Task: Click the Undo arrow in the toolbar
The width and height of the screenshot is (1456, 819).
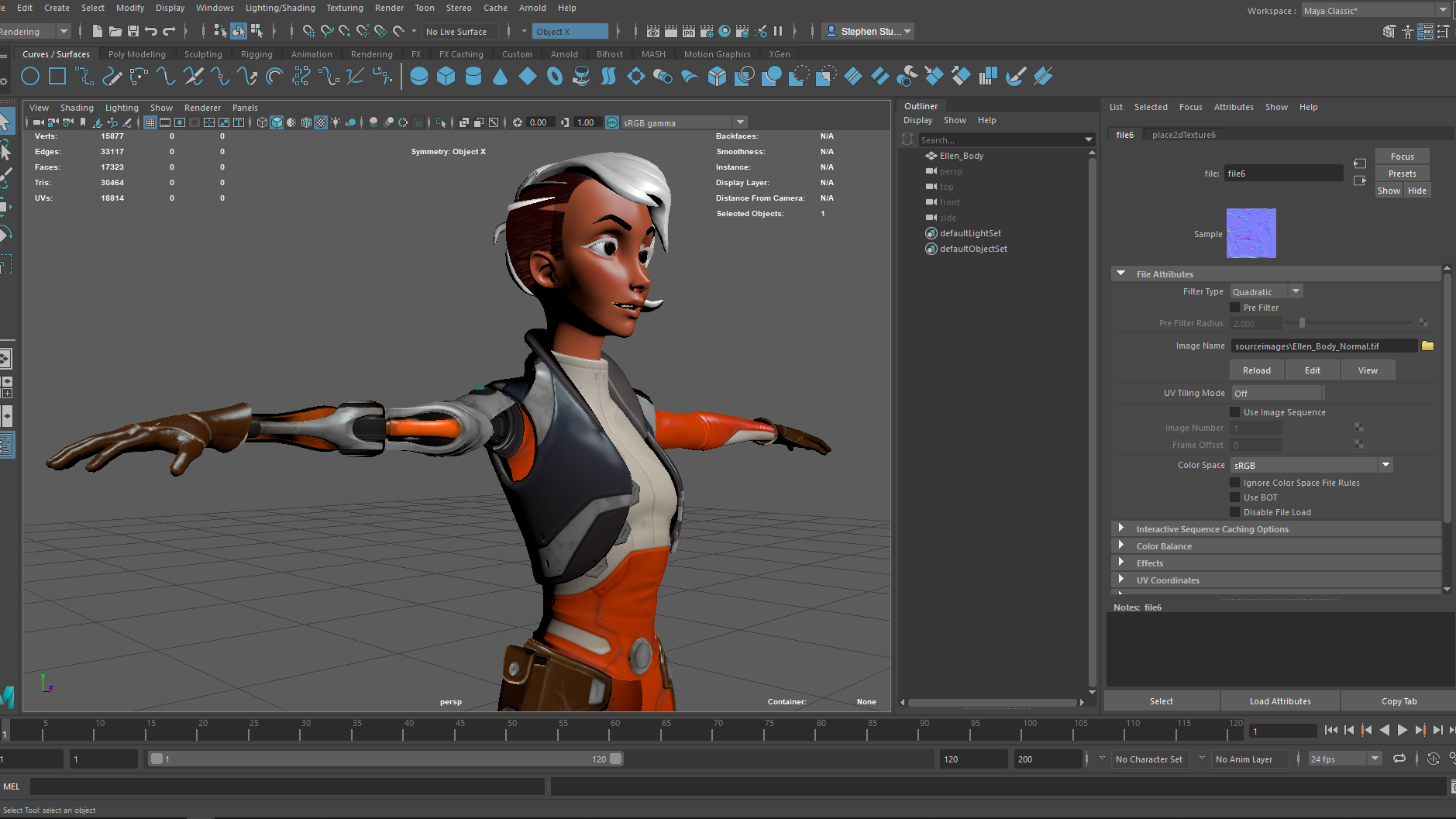Action: point(151,31)
